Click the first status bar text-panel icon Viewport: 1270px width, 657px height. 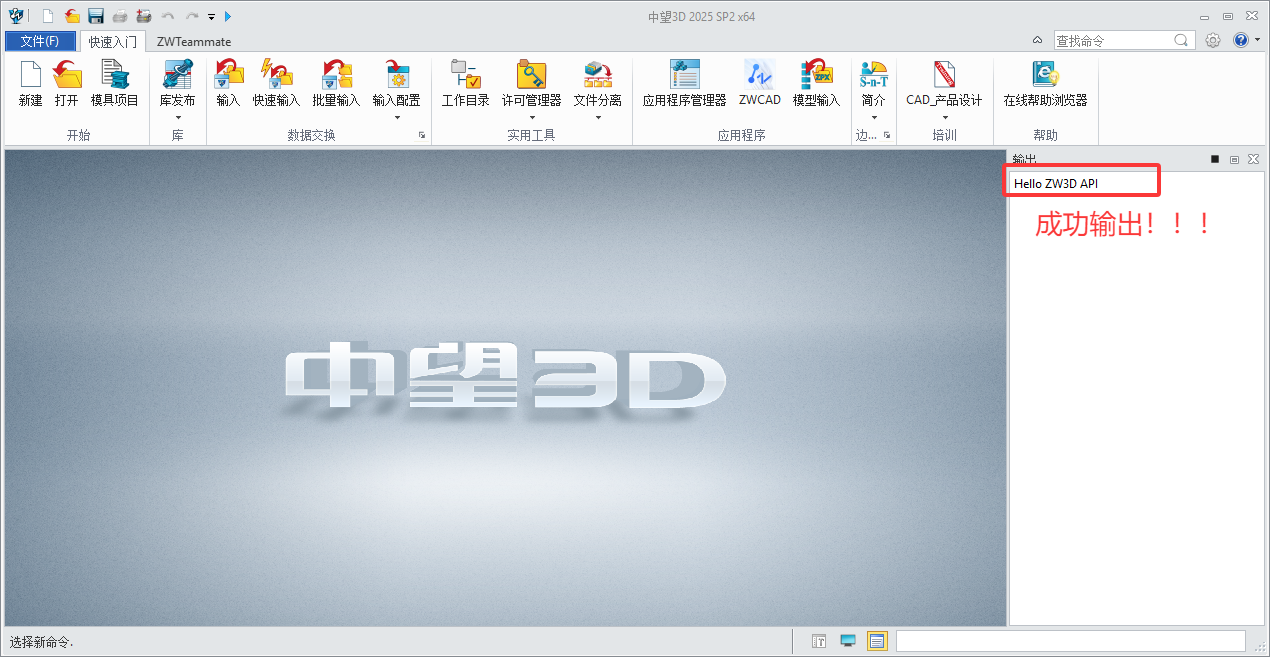click(x=819, y=641)
